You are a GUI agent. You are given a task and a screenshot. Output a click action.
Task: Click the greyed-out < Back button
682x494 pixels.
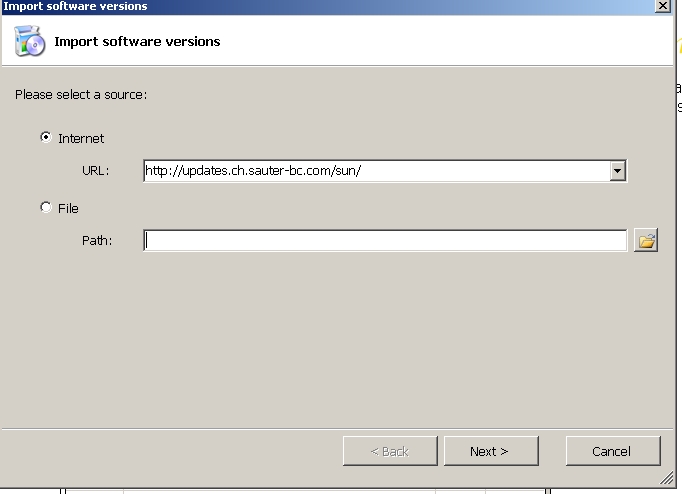[x=389, y=451]
